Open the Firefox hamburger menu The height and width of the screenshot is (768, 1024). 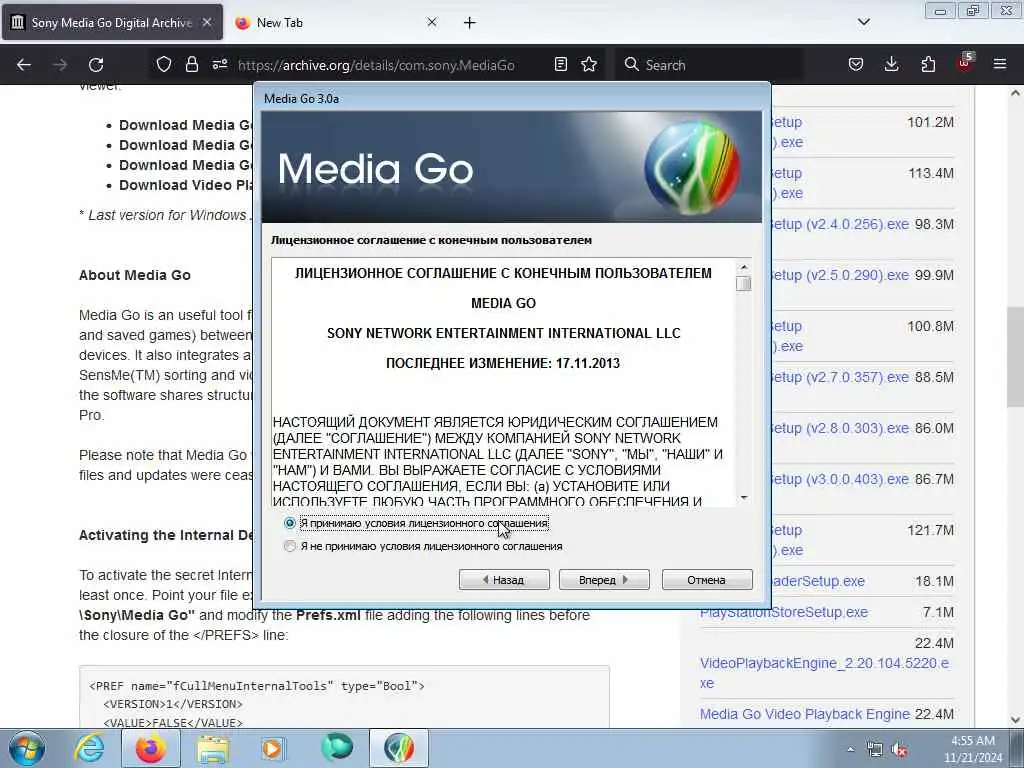point(1000,65)
